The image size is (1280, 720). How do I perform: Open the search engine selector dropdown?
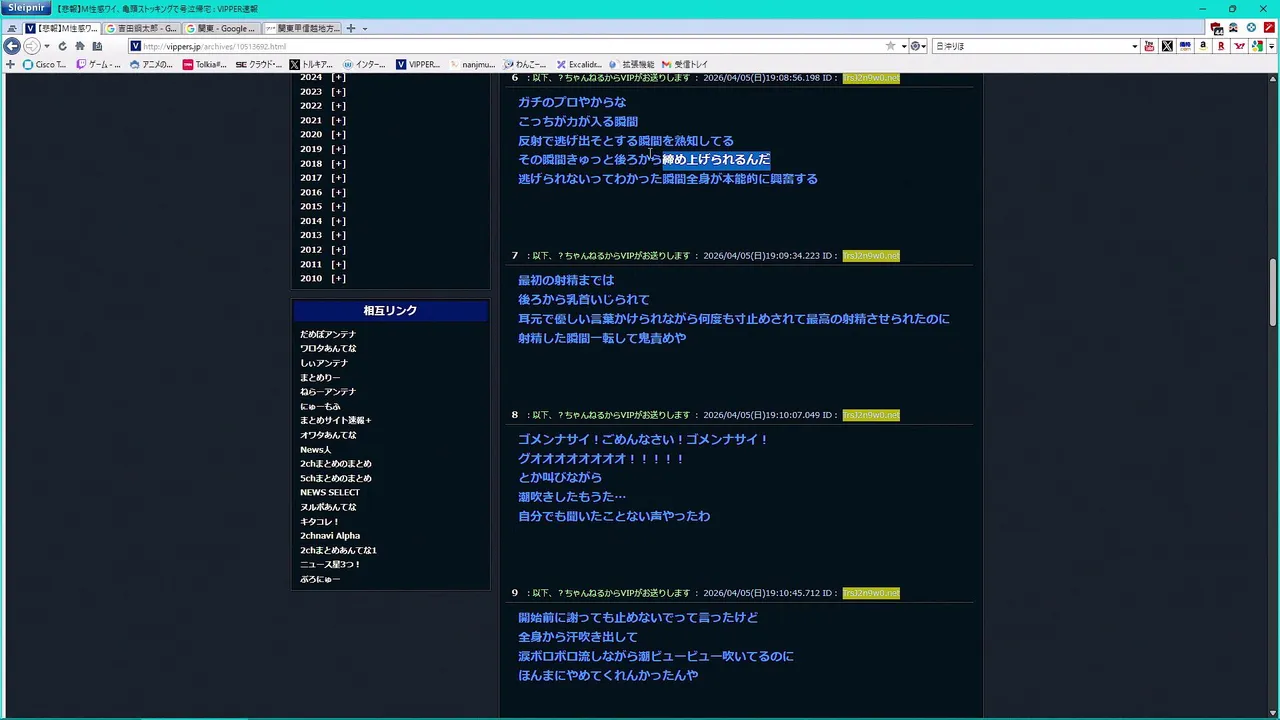click(919, 46)
